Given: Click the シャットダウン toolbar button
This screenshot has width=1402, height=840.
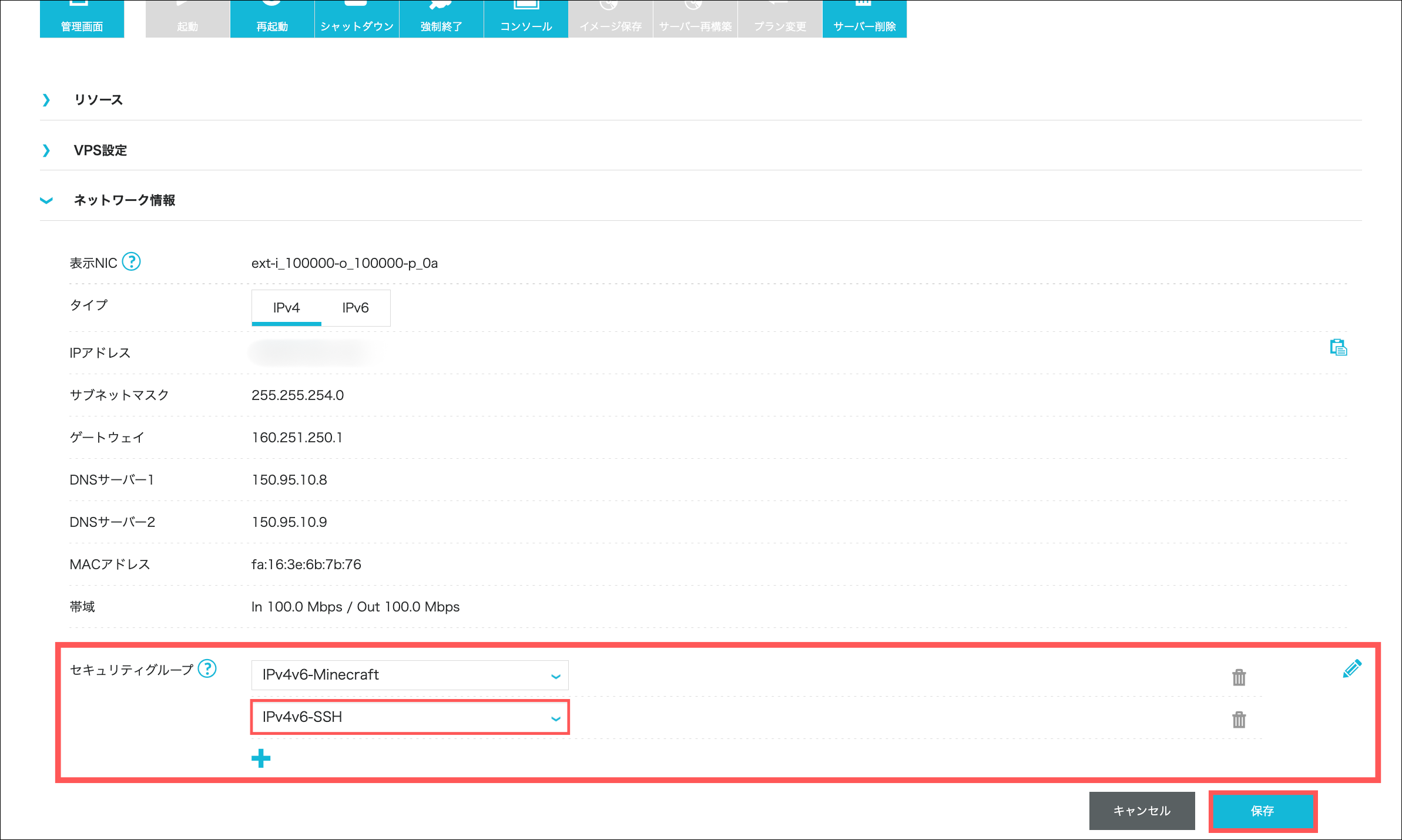Looking at the screenshot, I should point(357,19).
